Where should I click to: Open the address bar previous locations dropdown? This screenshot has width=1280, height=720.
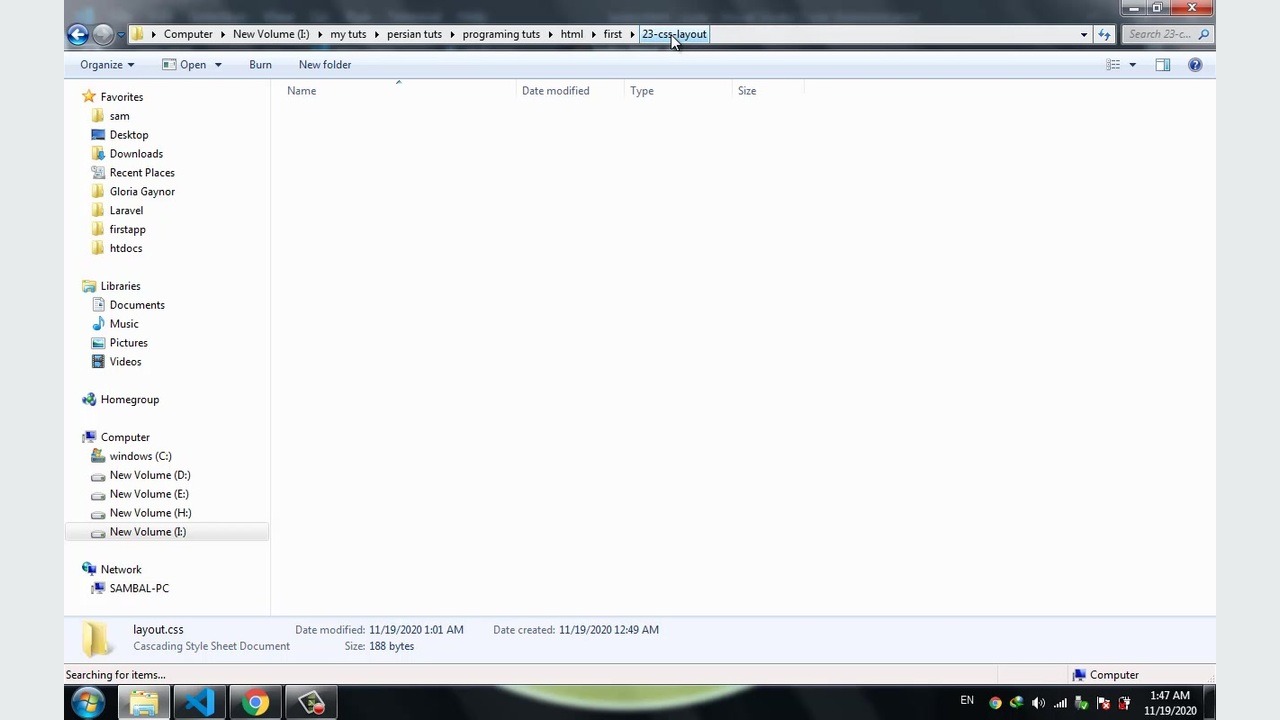tap(1084, 35)
